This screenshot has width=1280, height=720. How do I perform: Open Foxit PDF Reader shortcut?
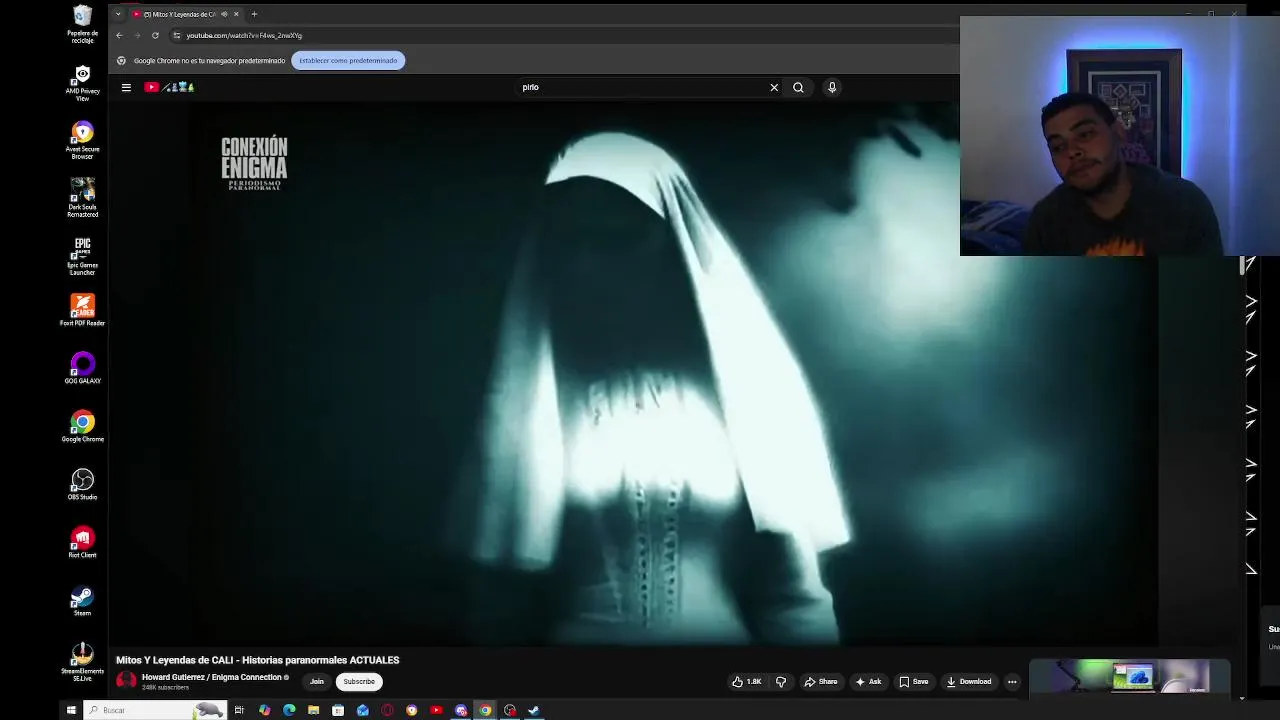(x=82, y=311)
